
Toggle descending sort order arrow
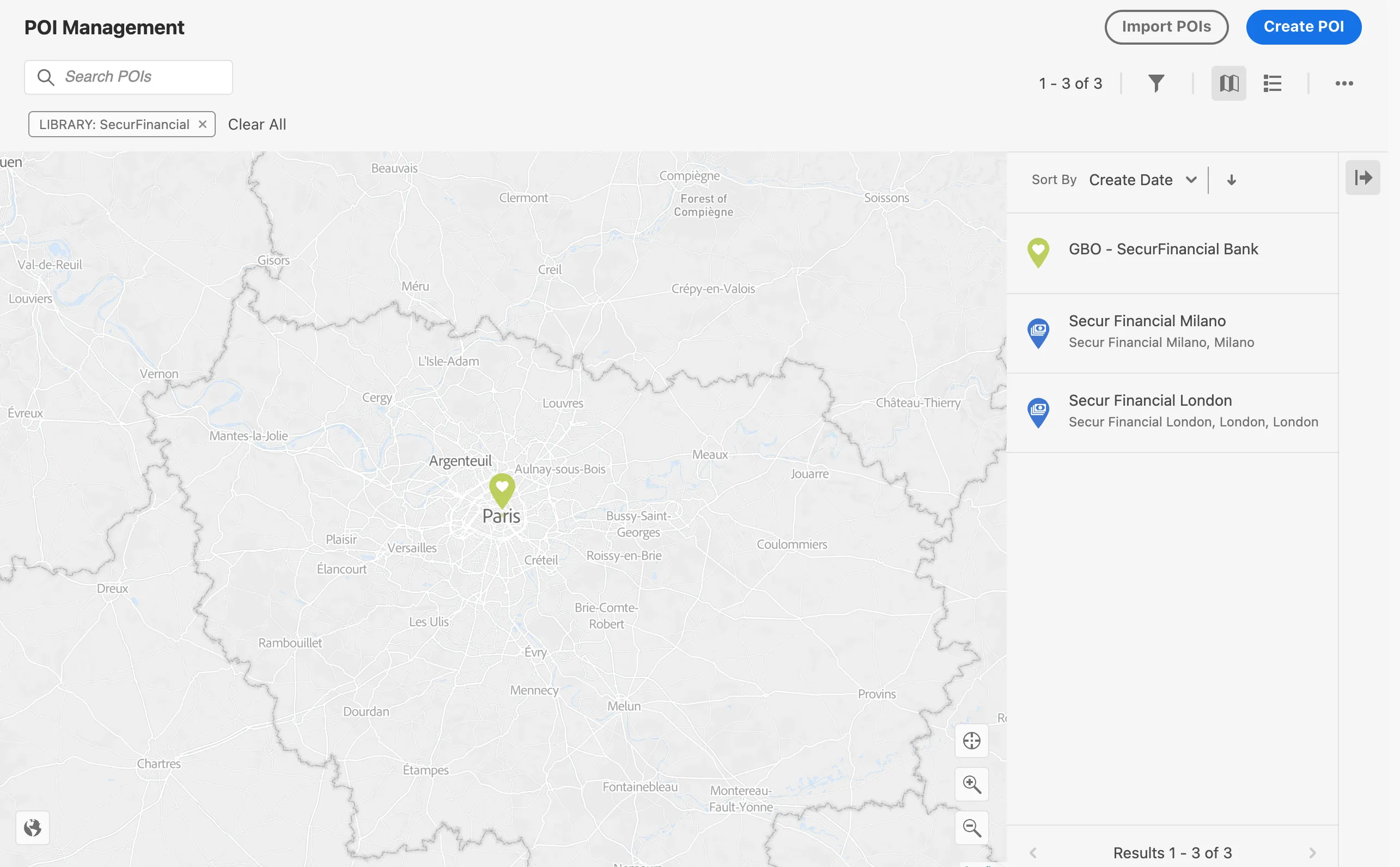[1231, 180]
